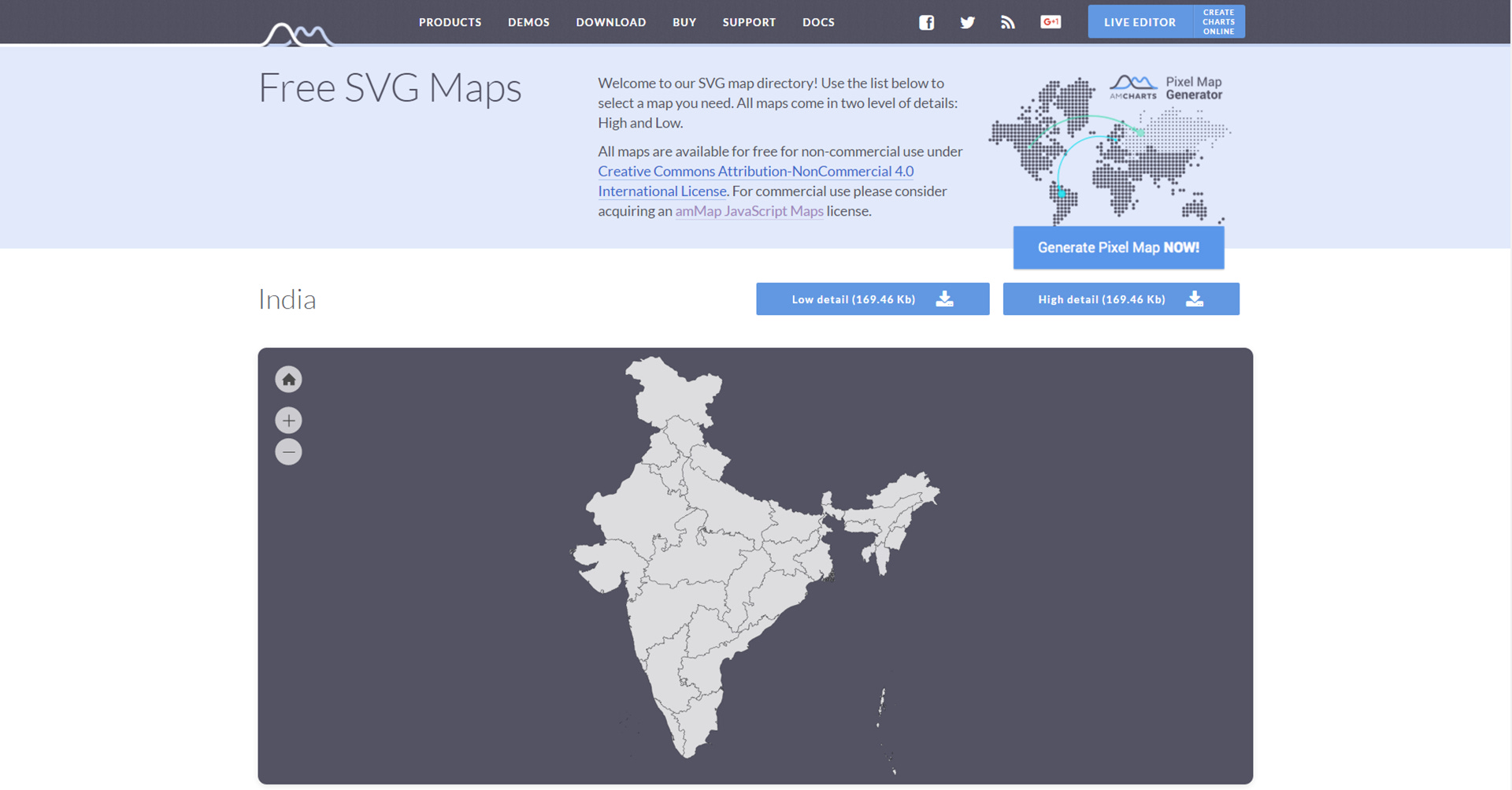Open the RSS feed icon
This screenshot has height=790, width=1512.
tap(1008, 22)
